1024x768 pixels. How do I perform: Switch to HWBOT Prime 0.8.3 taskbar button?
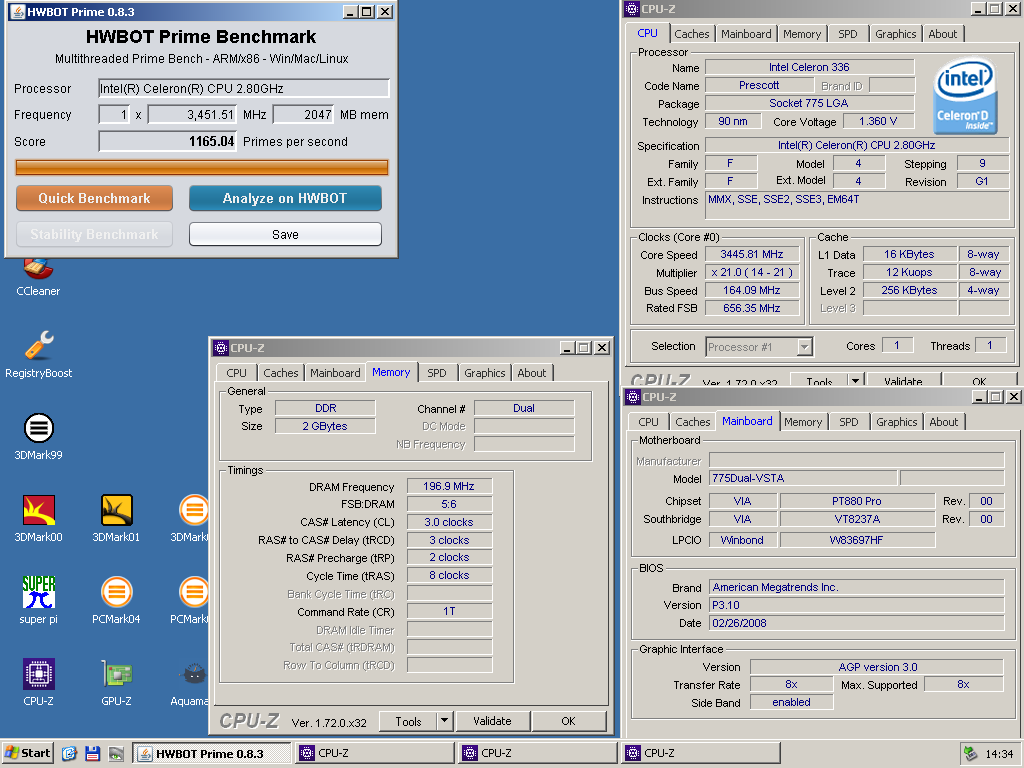pyautogui.click(x=212, y=753)
